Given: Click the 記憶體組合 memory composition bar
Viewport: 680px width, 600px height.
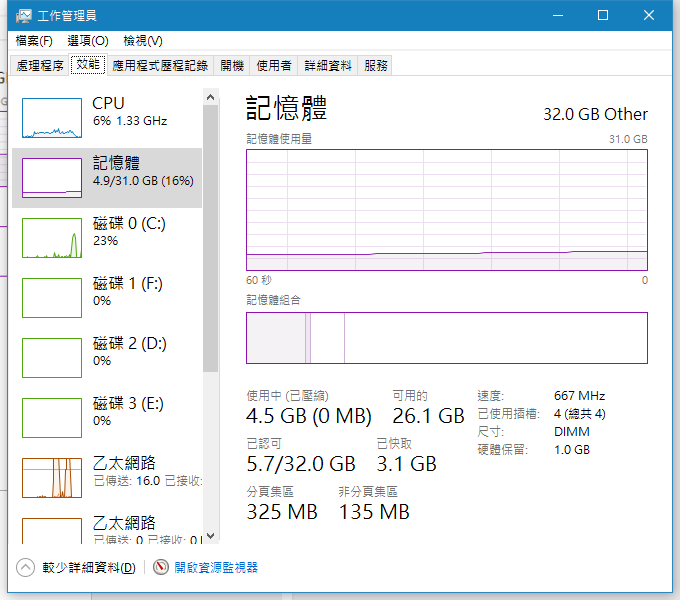Looking at the screenshot, I should point(447,338).
